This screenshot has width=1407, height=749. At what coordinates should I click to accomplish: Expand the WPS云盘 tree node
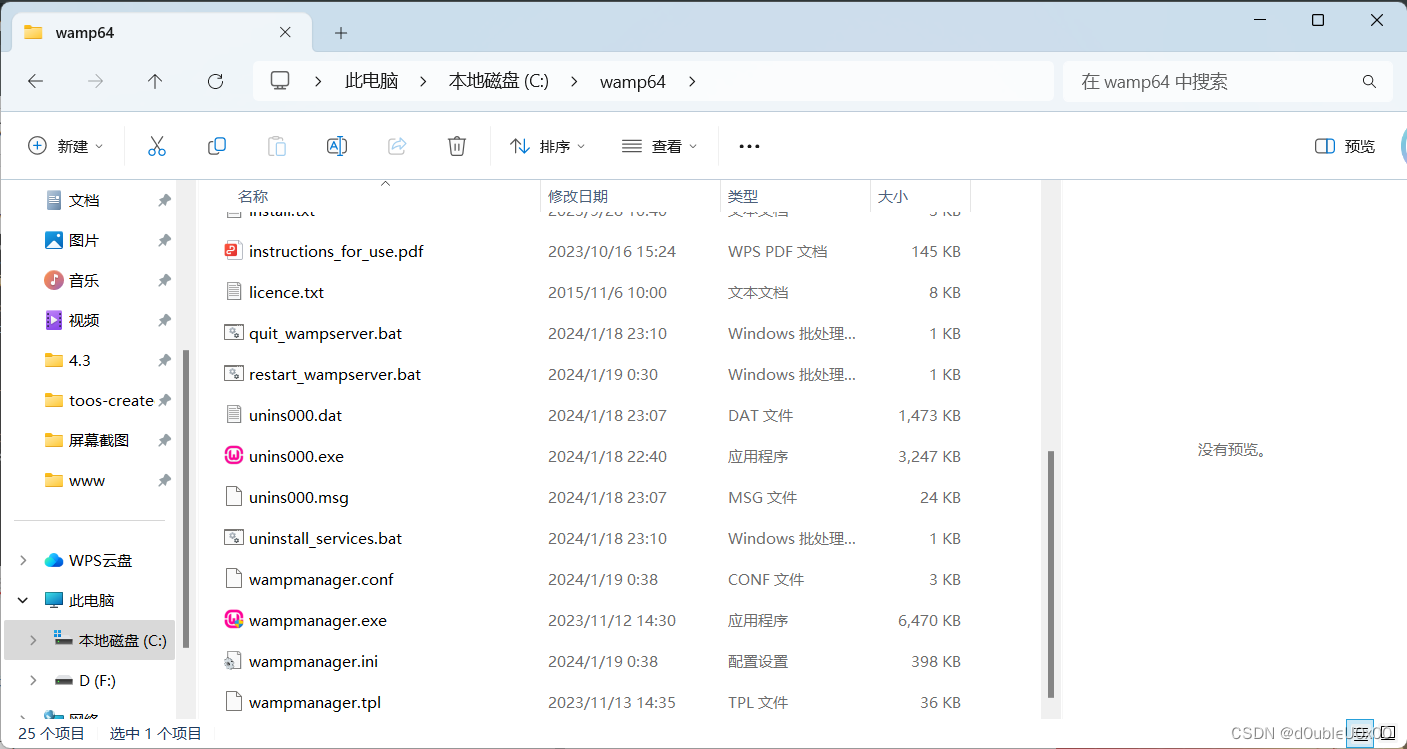coord(24,561)
